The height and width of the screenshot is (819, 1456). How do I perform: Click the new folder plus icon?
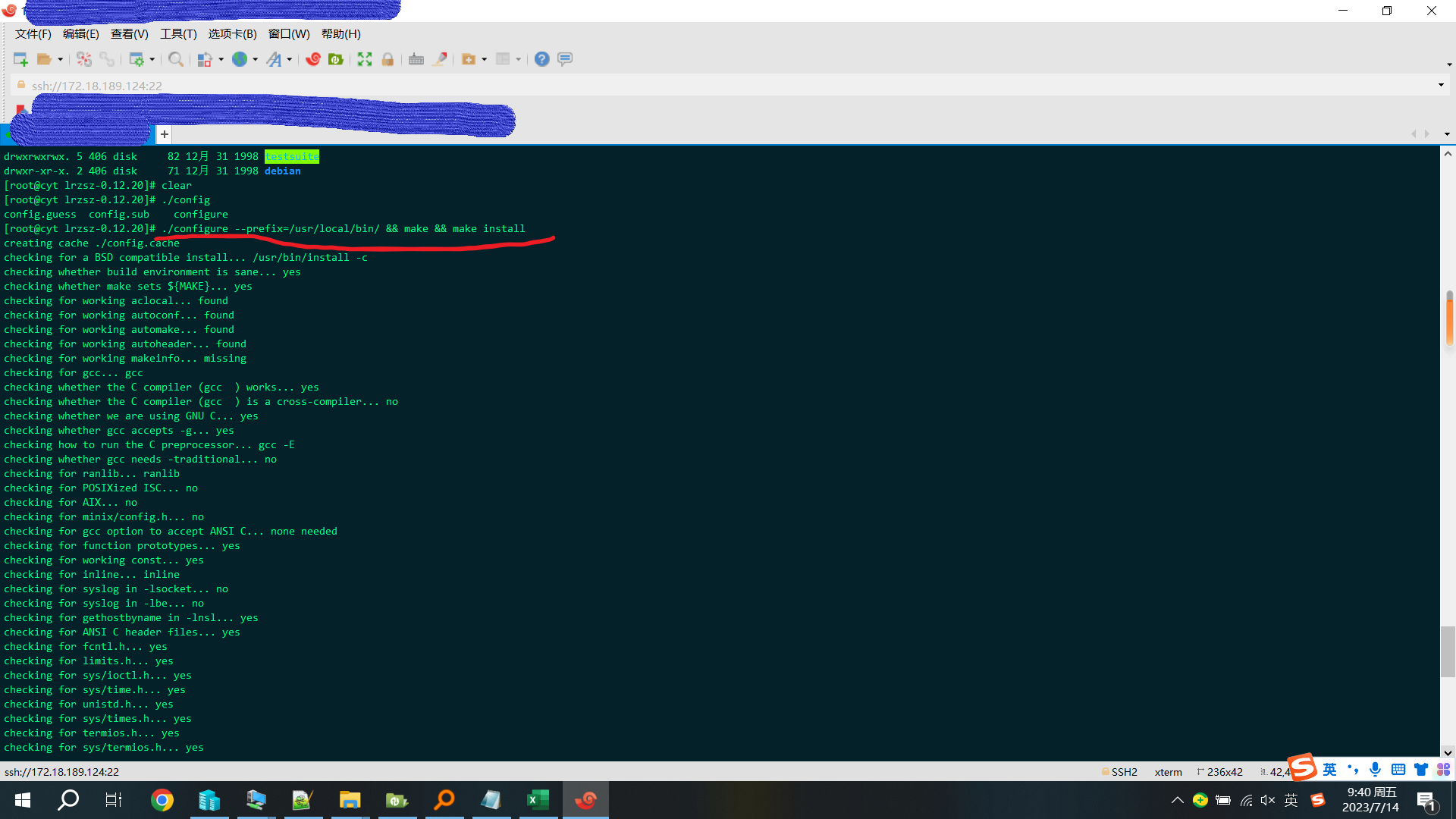click(469, 59)
